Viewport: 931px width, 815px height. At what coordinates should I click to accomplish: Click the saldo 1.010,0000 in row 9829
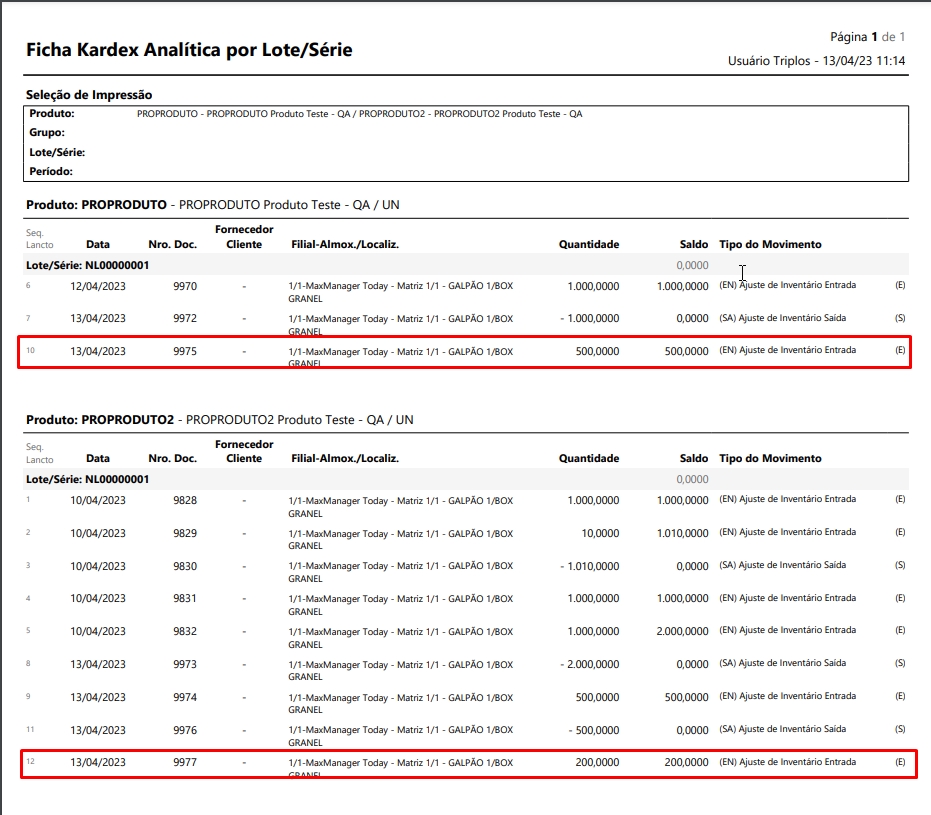click(682, 533)
